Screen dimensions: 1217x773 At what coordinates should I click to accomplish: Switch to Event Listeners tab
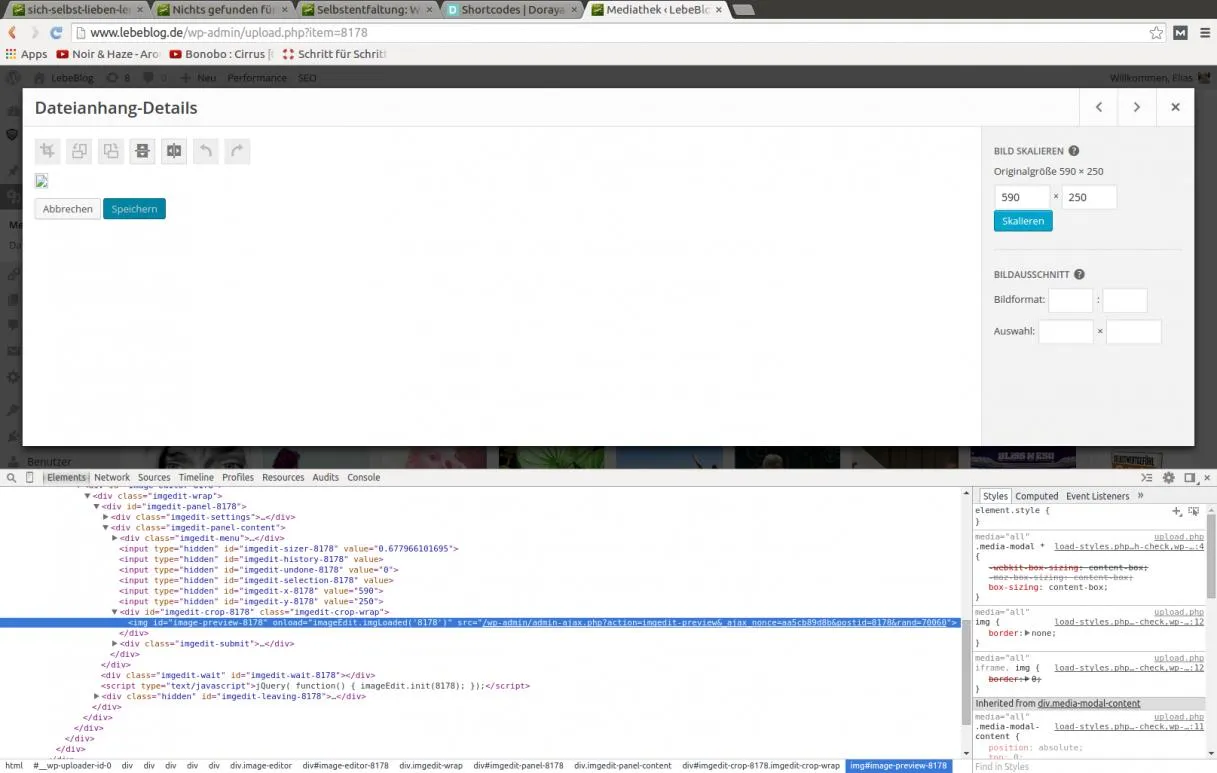coord(1098,496)
